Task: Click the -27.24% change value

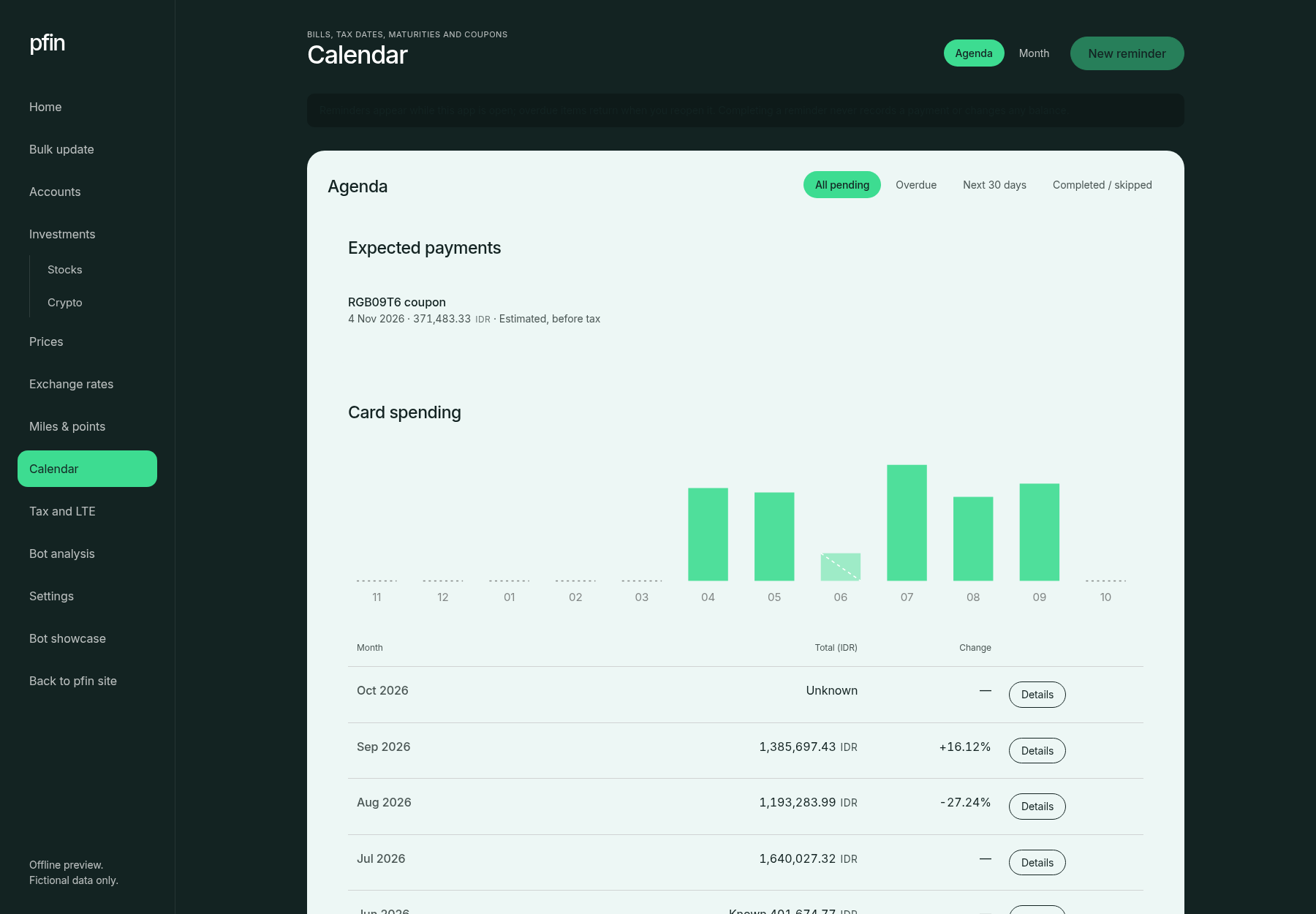Action: (965, 802)
